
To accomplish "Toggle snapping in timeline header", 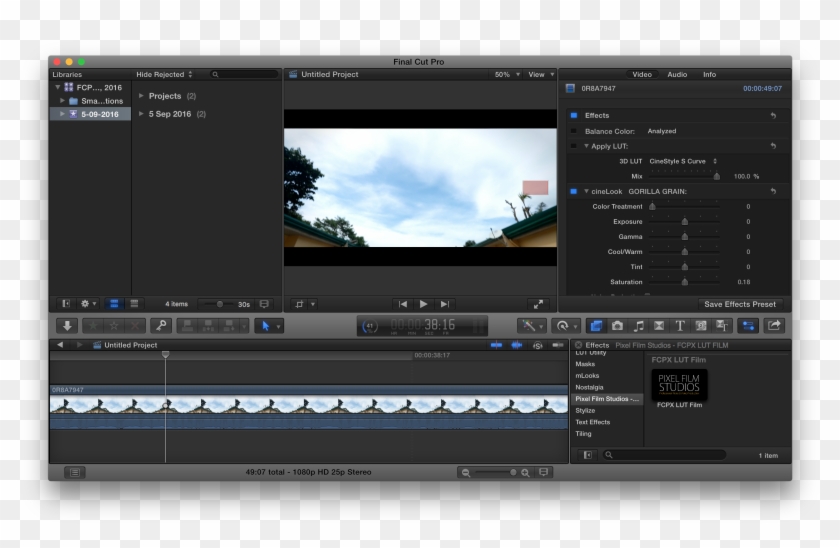I will (x=558, y=345).
